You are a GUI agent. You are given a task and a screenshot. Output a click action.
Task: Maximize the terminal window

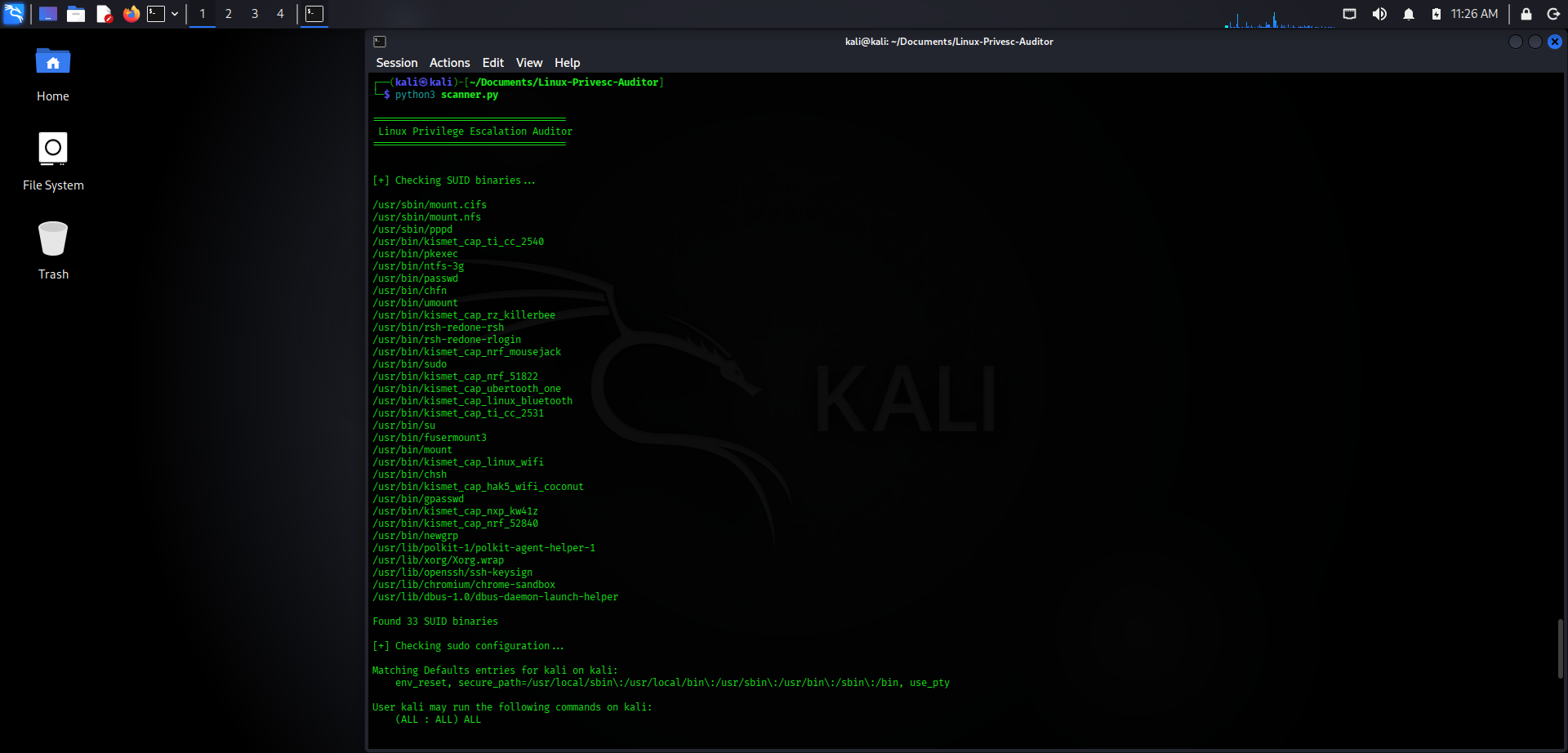(x=1535, y=42)
